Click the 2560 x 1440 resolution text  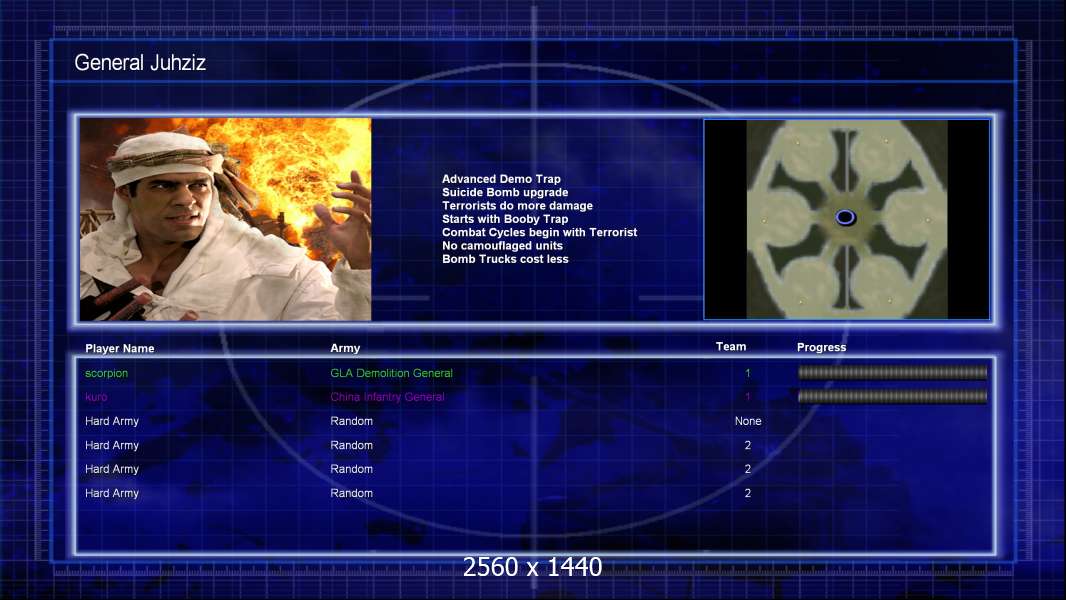pos(532,567)
